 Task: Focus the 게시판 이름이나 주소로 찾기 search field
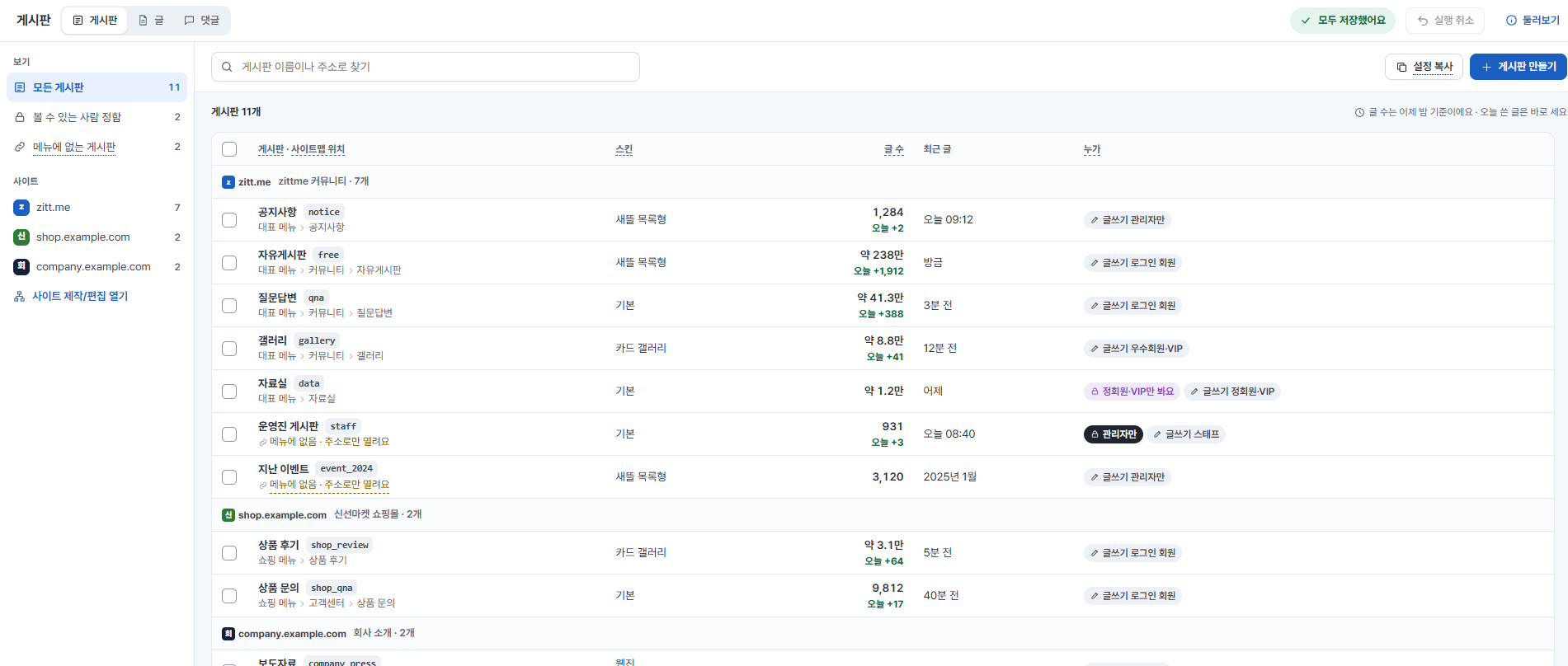[x=426, y=67]
